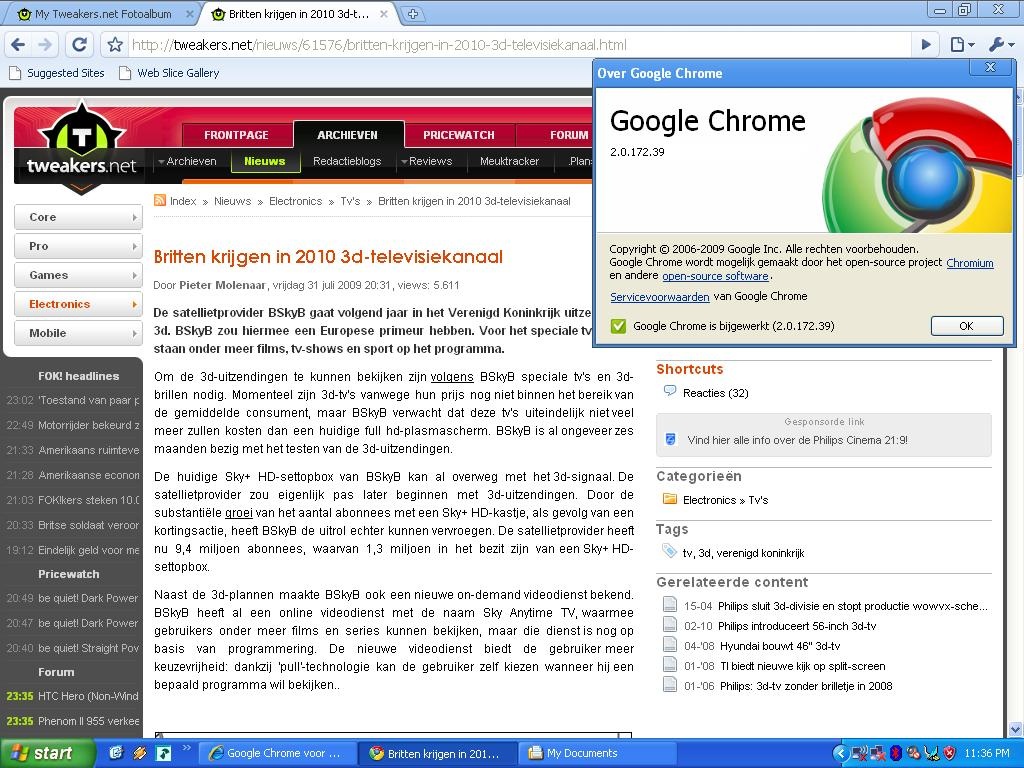Open the Chromium project link
Image resolution: width=1024 pixels, height=768 pixels.
[970, 263]
